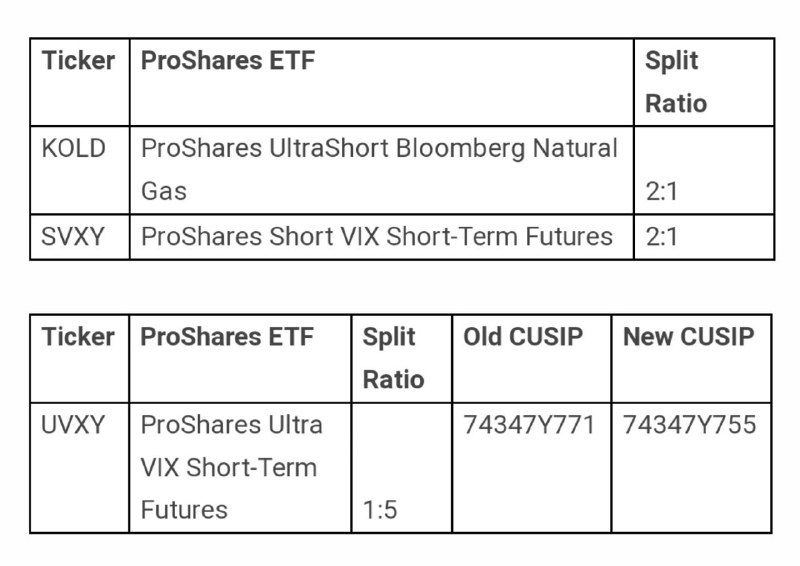Click the KOLD ticker cell
800x566 pixels.
[x=80, y=170]
